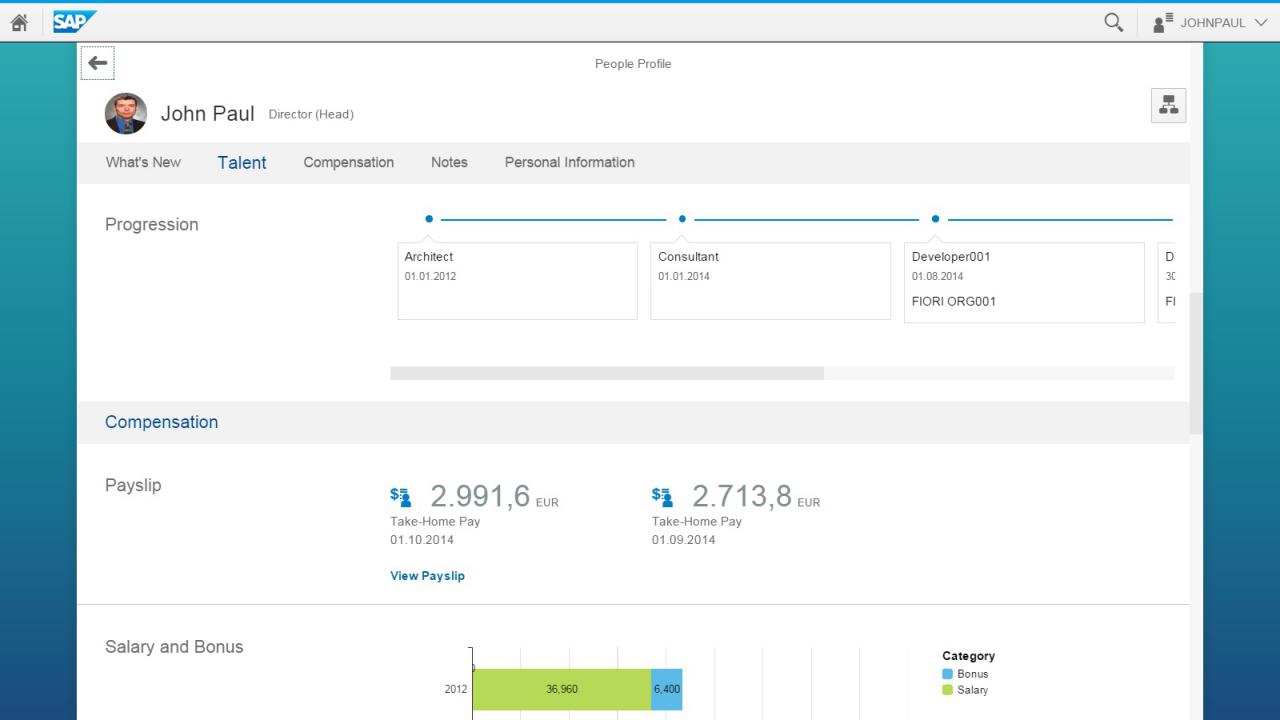The height and width of the screenshot is (720, 1280).
Task: Click the home icon in top bar
Action: pos(19,22)
